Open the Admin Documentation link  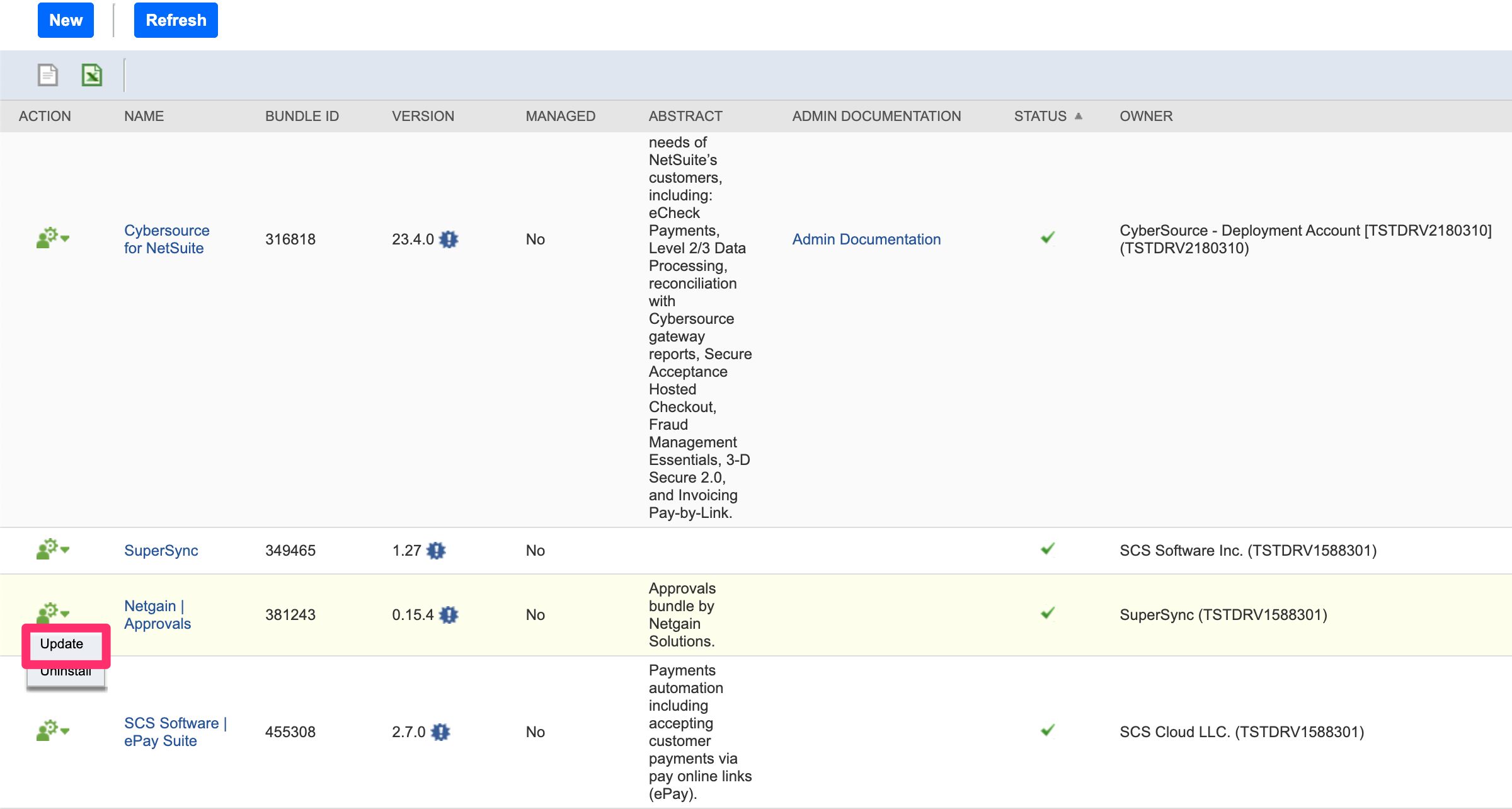866,239
